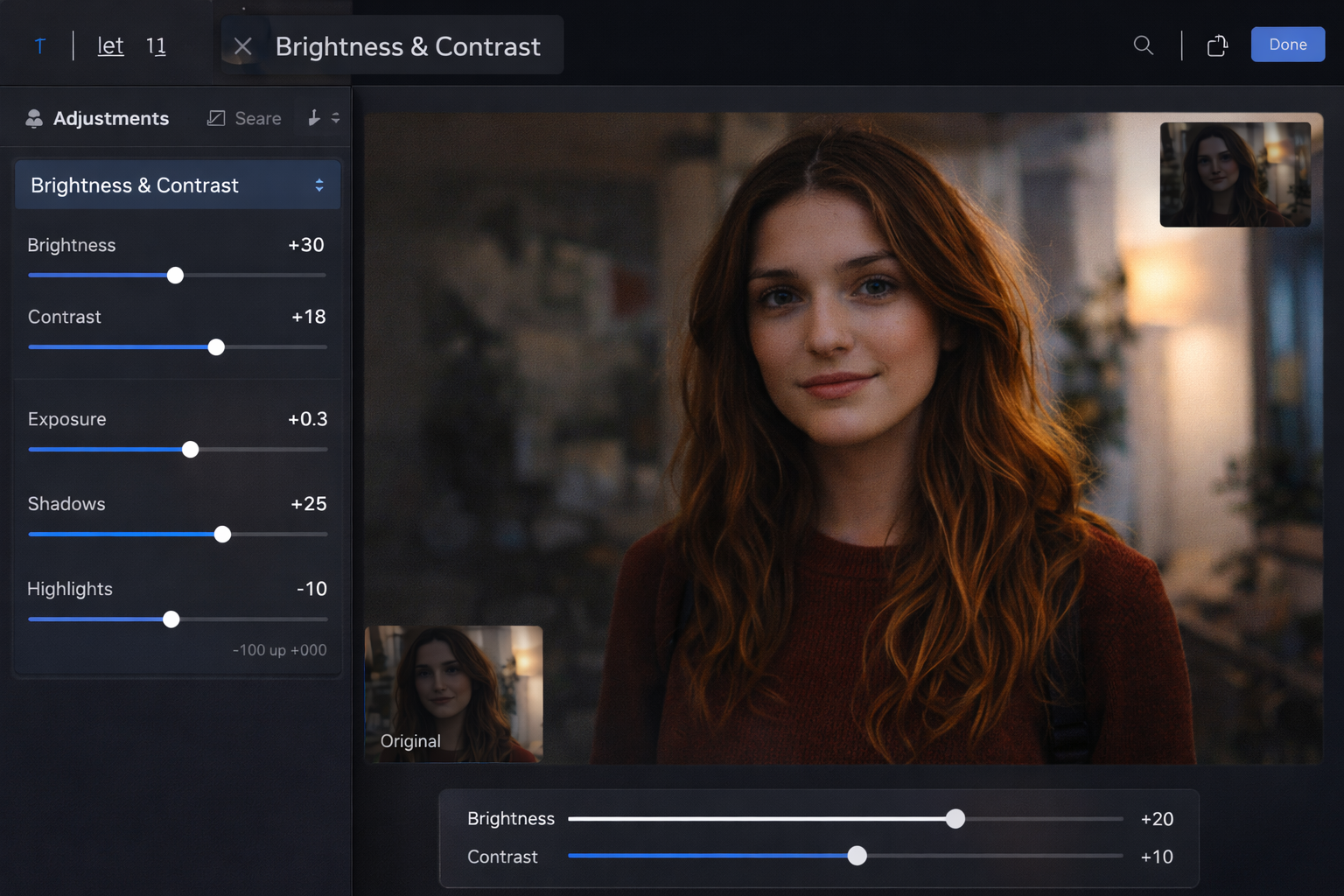Image resolution: width=1344 pixels, height=896 pixels.
Task: Click the top-right navigator preview thumbnail
Action: click(x=1235, y=174)
